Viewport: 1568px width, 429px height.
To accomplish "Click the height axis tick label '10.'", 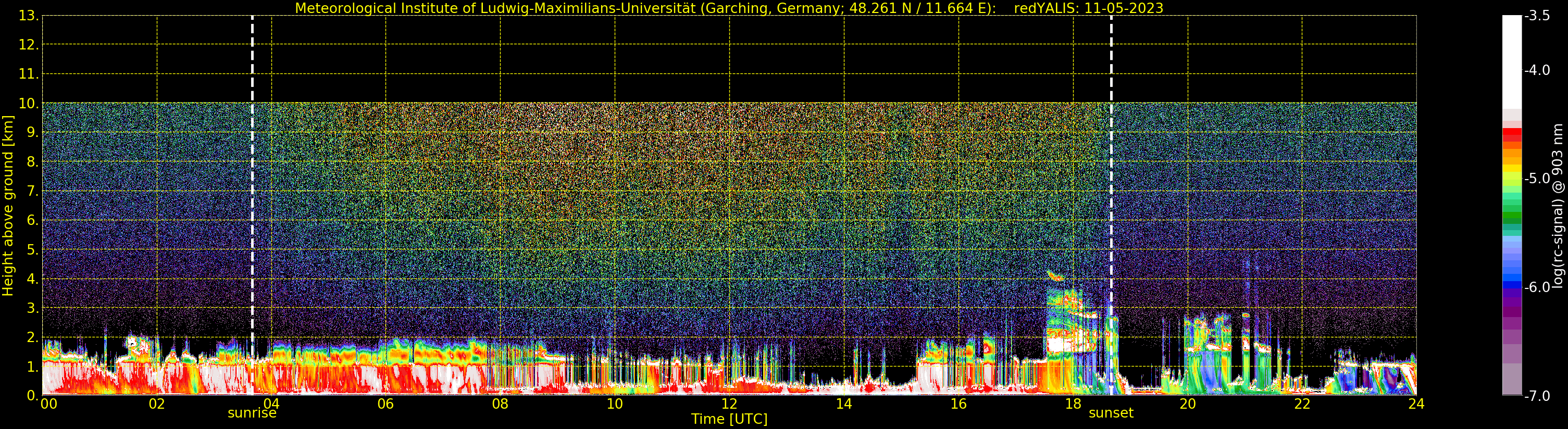I will 29,103.
